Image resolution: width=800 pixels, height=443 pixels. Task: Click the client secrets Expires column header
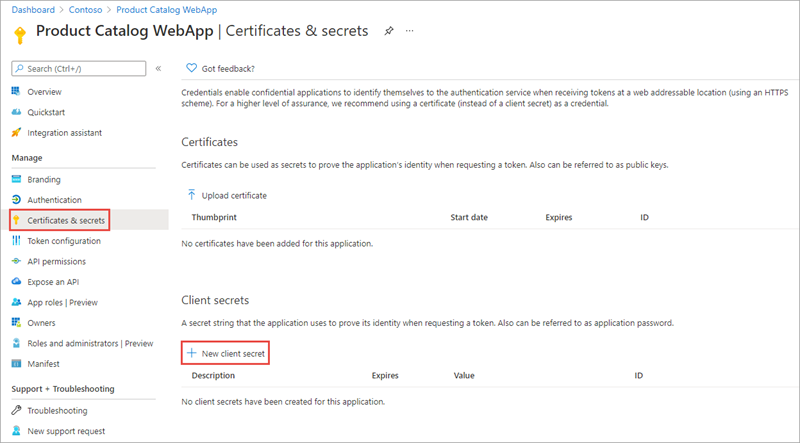(x=385, y=375)
